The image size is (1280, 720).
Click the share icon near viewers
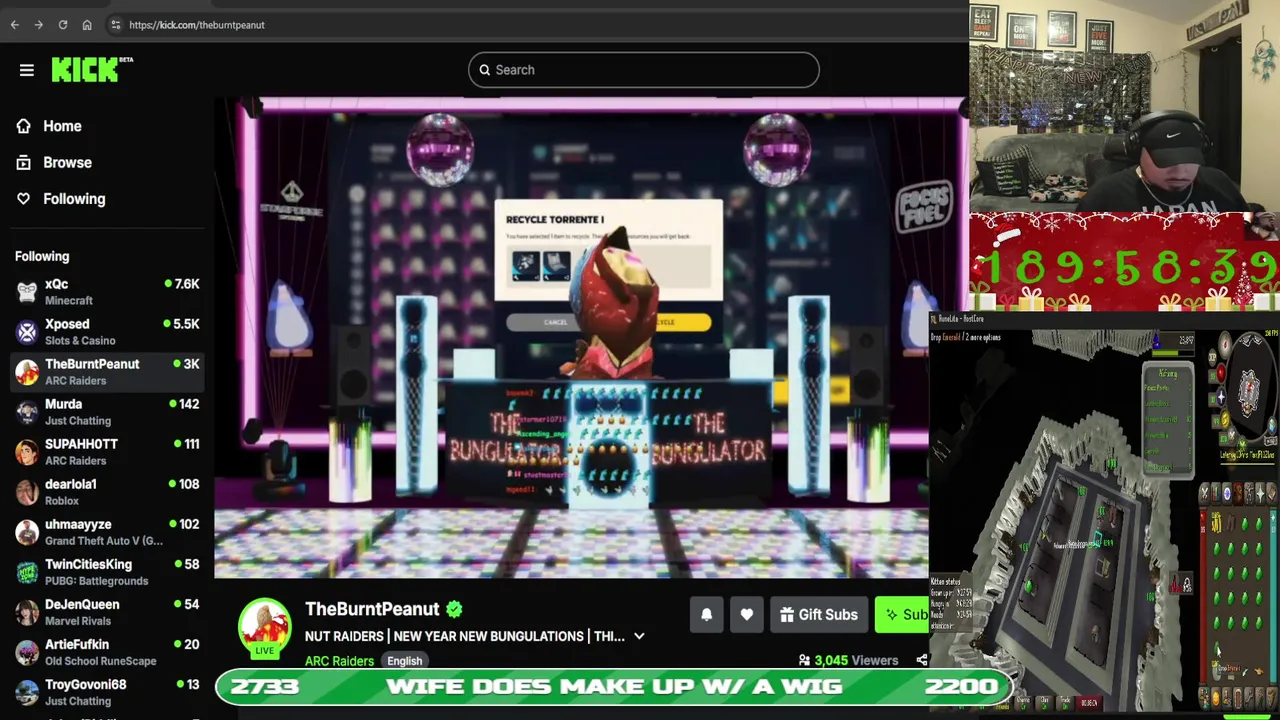click(922, 660)
